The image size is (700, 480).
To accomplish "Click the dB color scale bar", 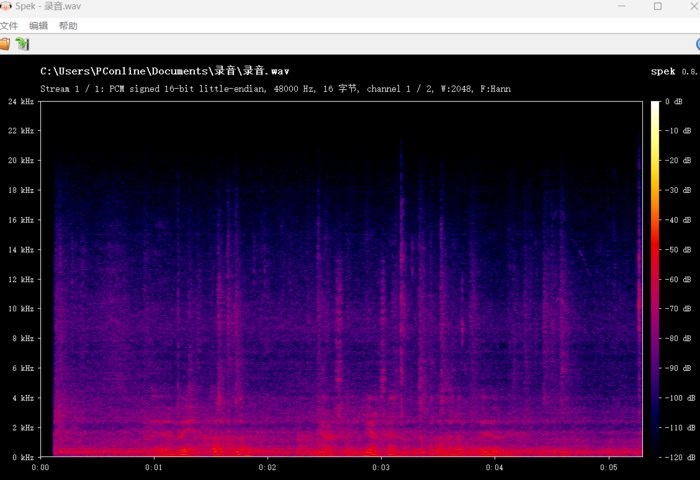I will (655, 279).
